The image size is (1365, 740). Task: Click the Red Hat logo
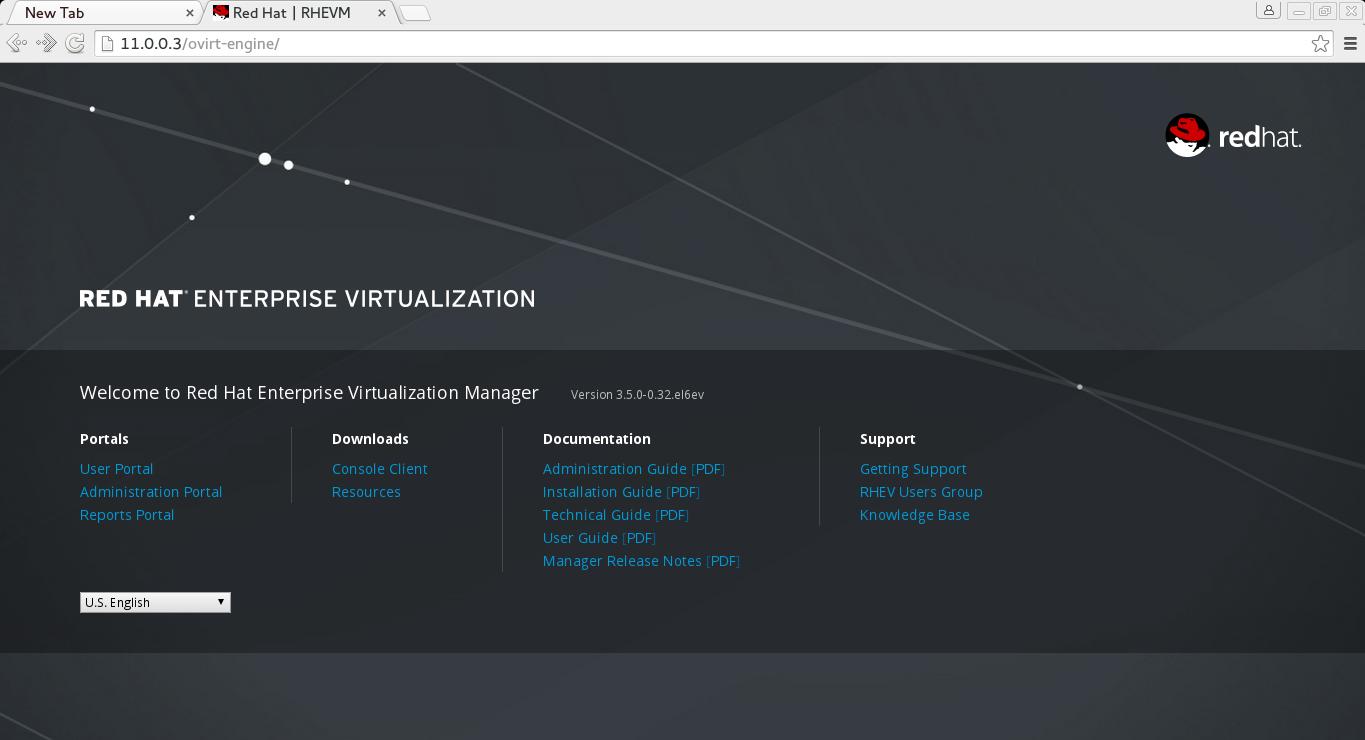(x=1233, y=135)
